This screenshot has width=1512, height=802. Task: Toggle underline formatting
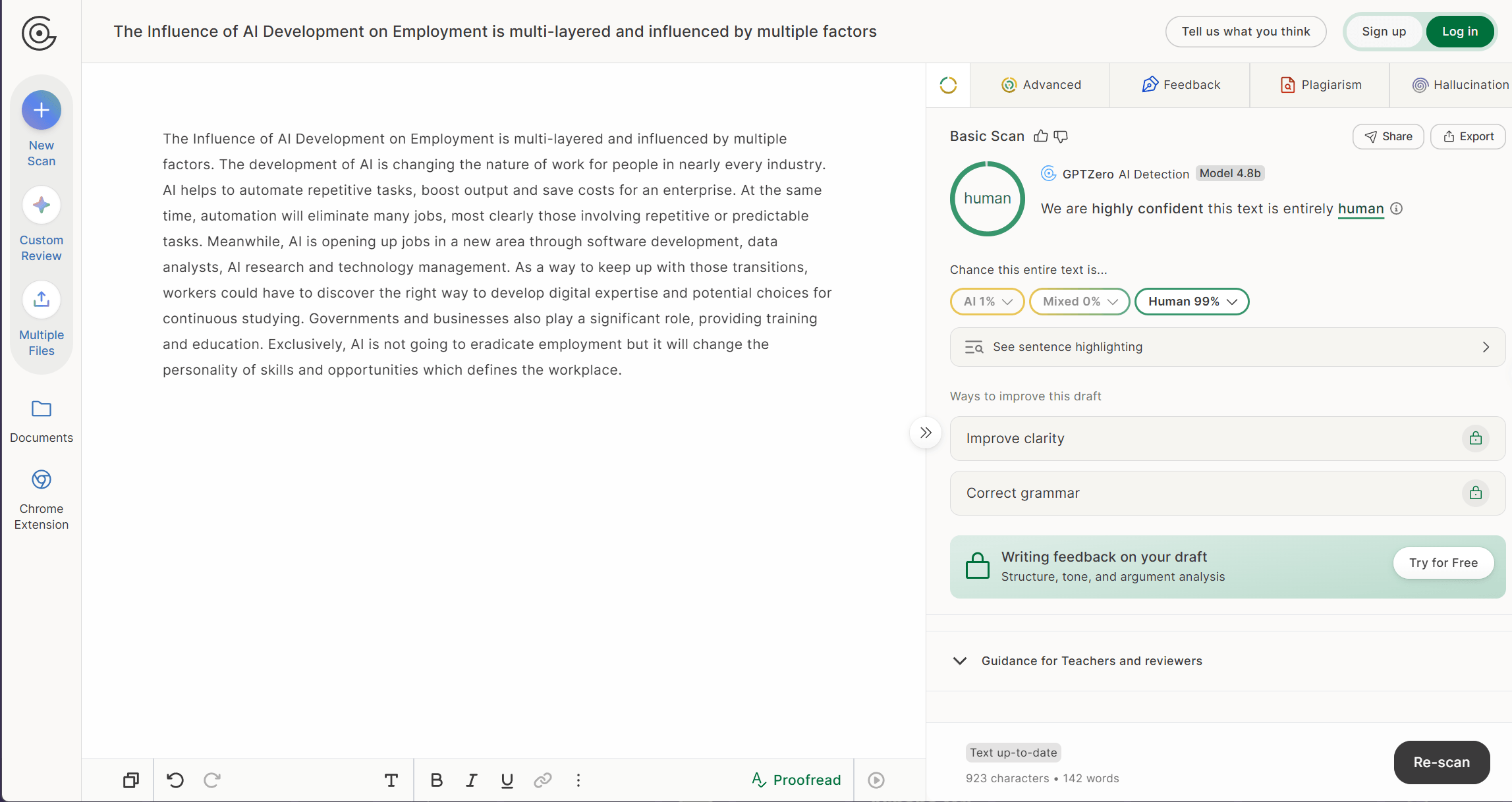pos(507,780)
